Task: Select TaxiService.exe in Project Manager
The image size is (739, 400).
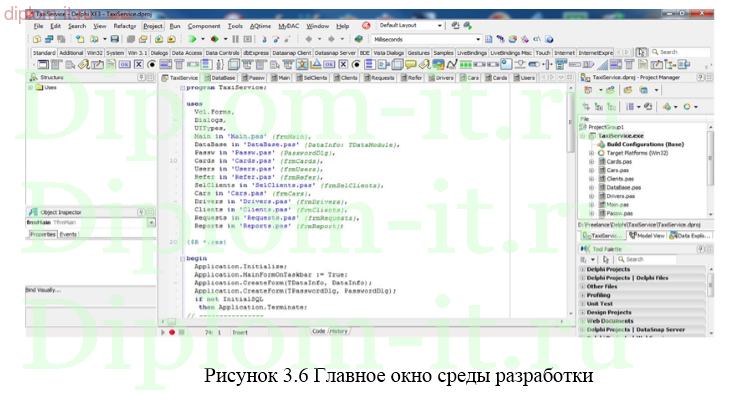Action: point(621,136)
